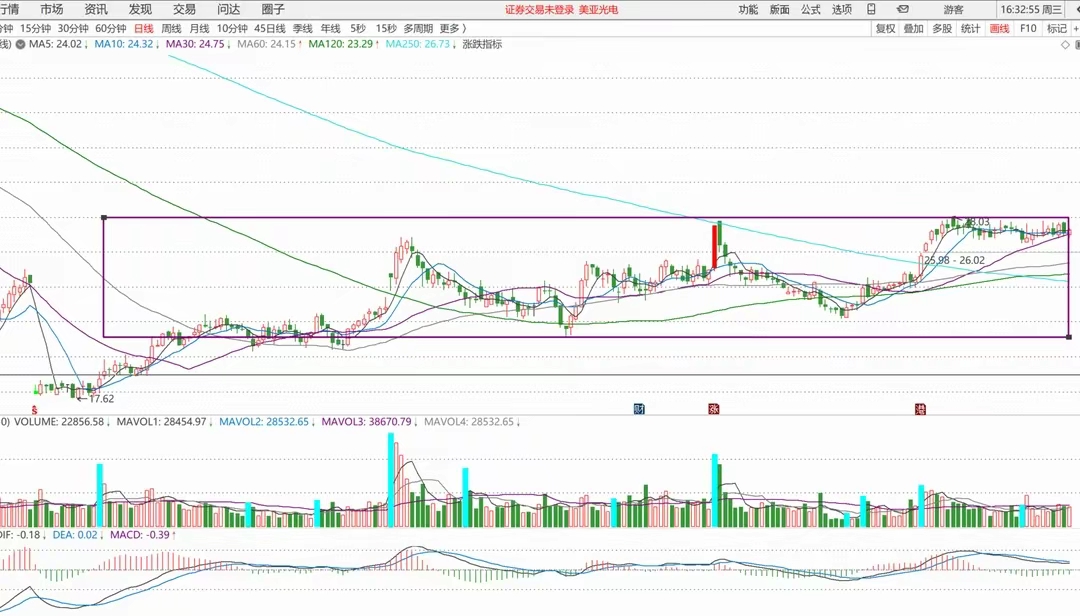
Task: Switch to the 60分钟 period tab
Action: pos(110,28)
